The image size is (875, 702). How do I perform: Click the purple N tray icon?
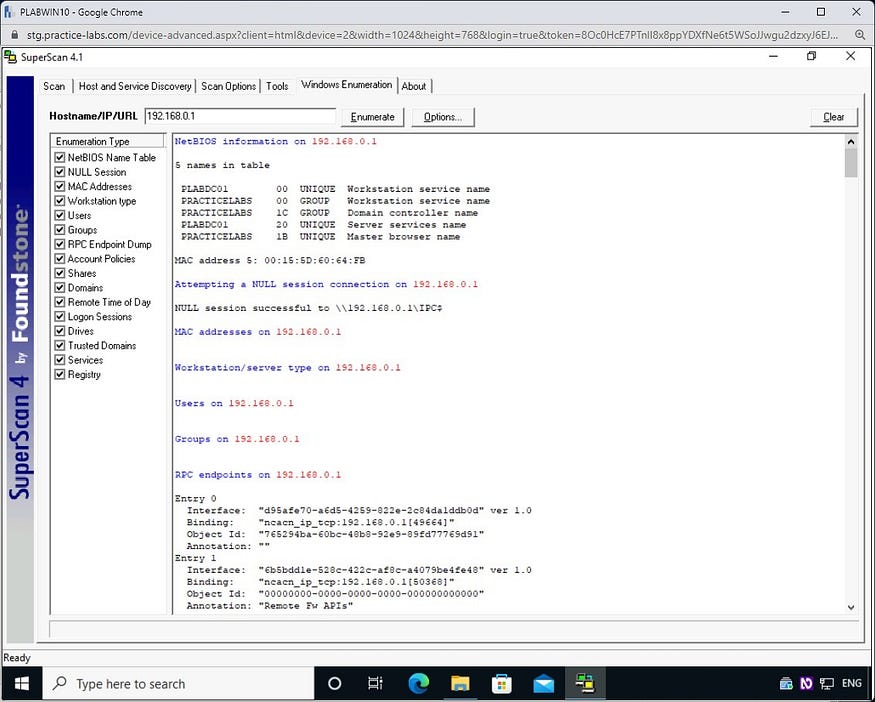pyautogui.click(x=806, y=684)
